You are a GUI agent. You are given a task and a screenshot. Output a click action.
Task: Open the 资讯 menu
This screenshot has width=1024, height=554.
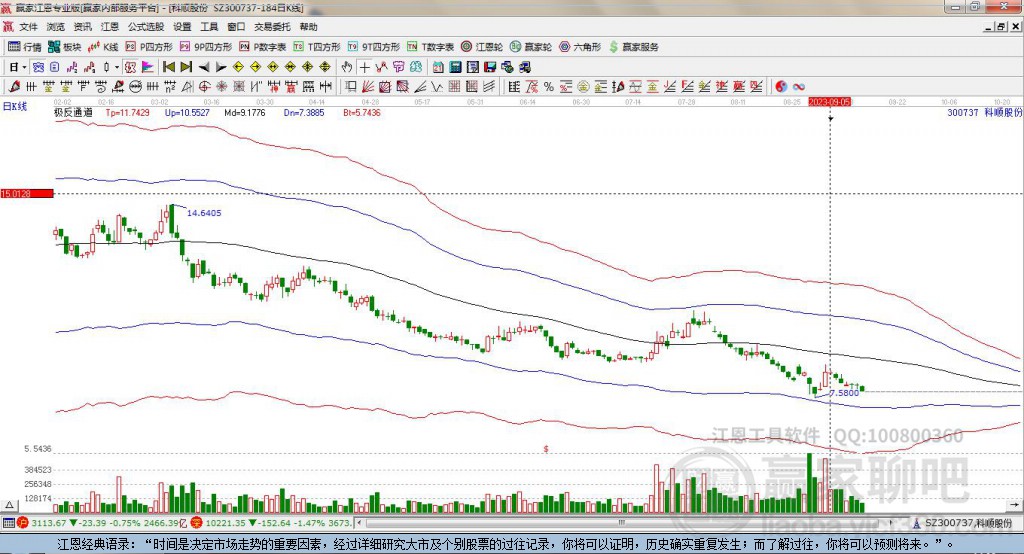83,27
